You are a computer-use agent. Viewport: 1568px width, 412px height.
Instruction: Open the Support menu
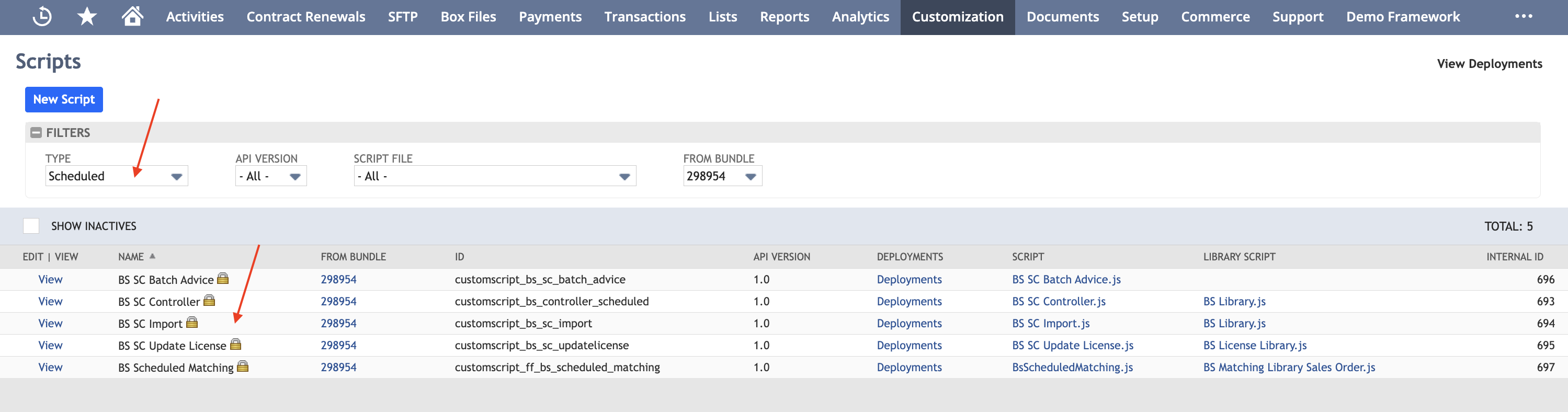point(1298,17)
